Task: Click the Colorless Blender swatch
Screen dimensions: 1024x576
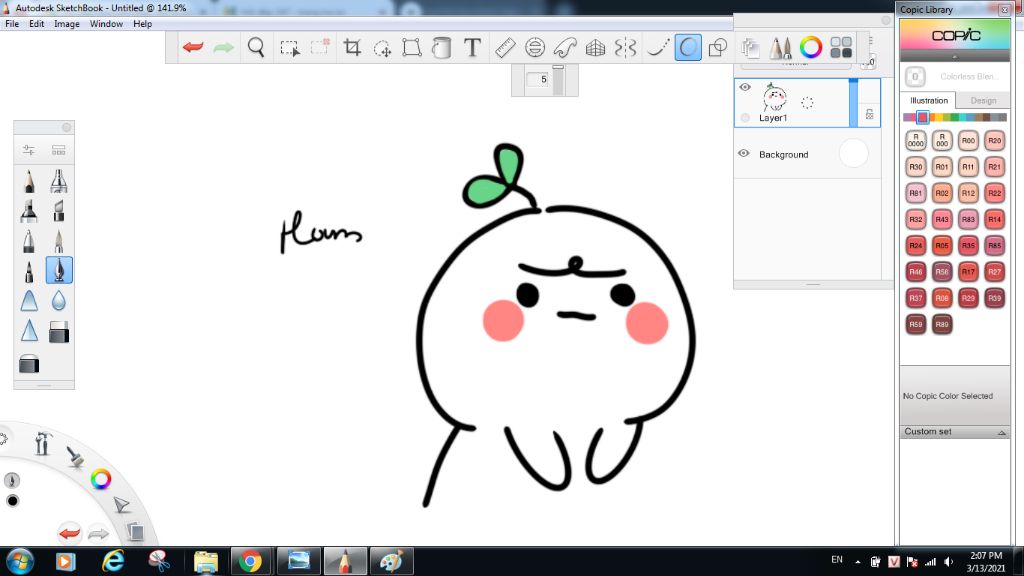Action: pyautogui.click(x=915, y=76)
